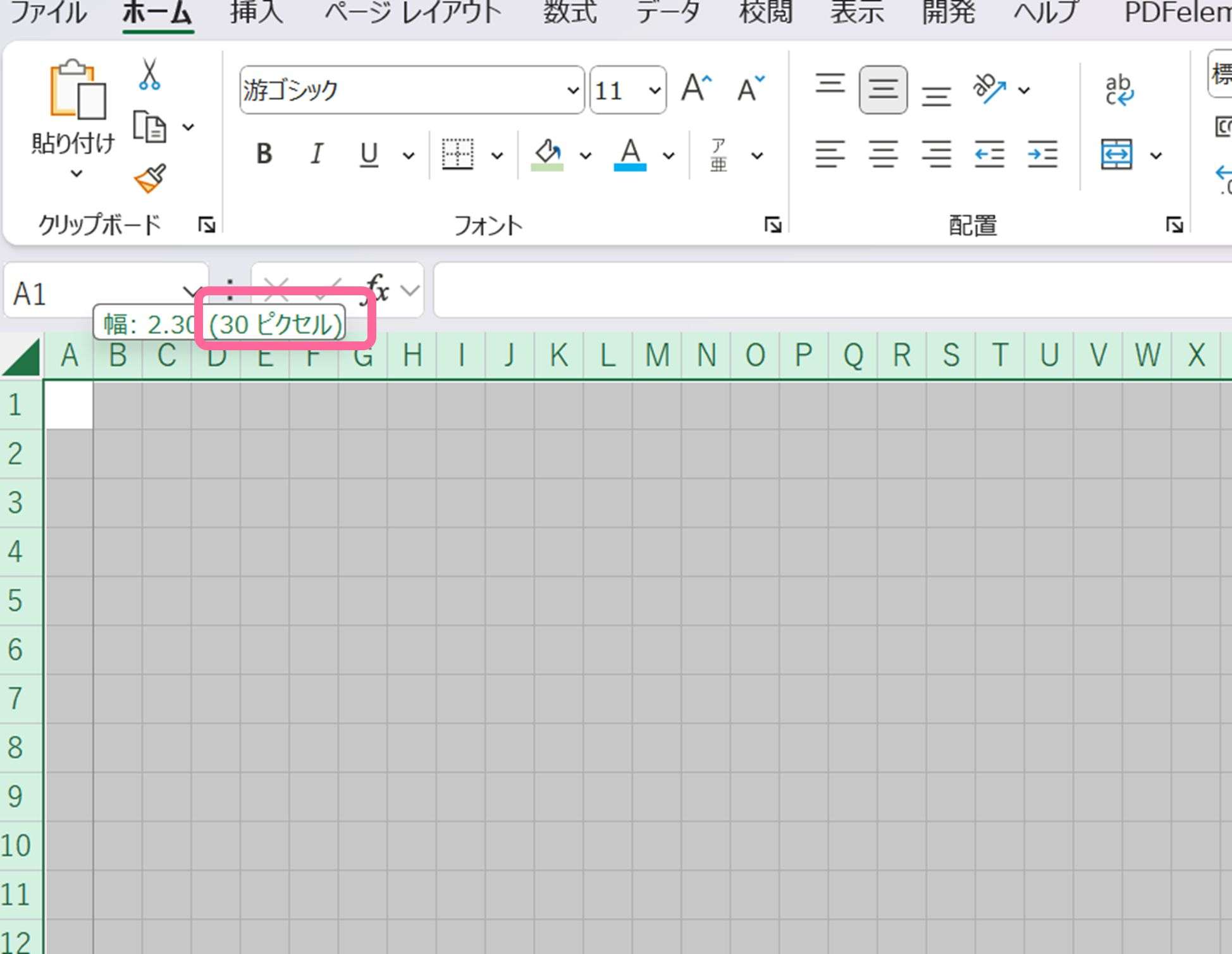Expand the Copy options arrow

pyautogui.click(x=188, y=127)
